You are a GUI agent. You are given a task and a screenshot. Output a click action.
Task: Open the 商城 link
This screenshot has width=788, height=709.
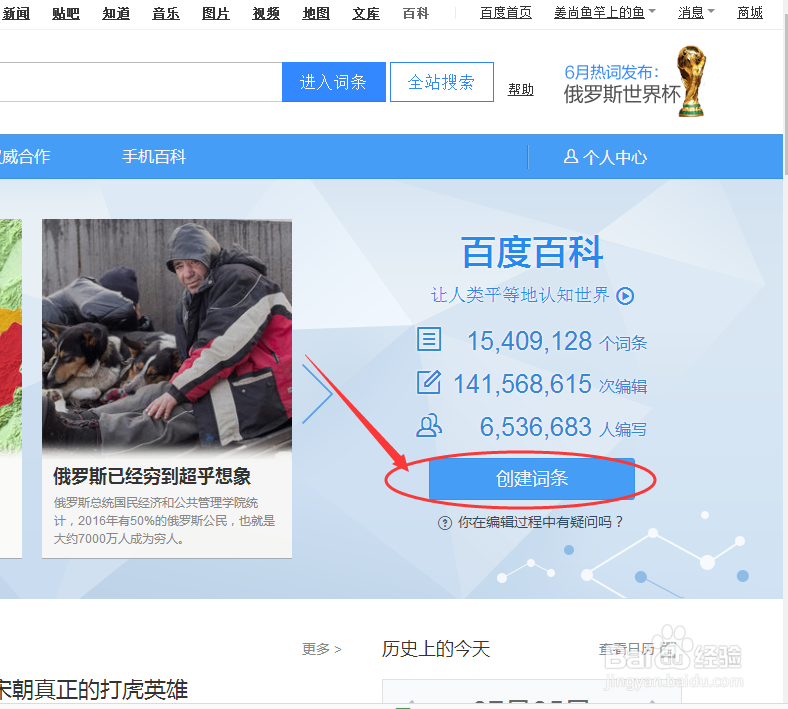[750, 13]
